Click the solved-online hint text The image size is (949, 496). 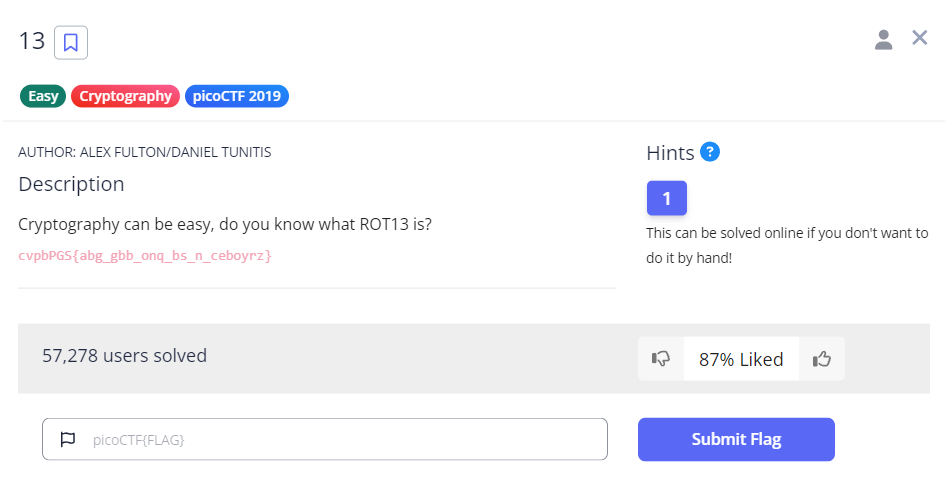tap(787, 244)
